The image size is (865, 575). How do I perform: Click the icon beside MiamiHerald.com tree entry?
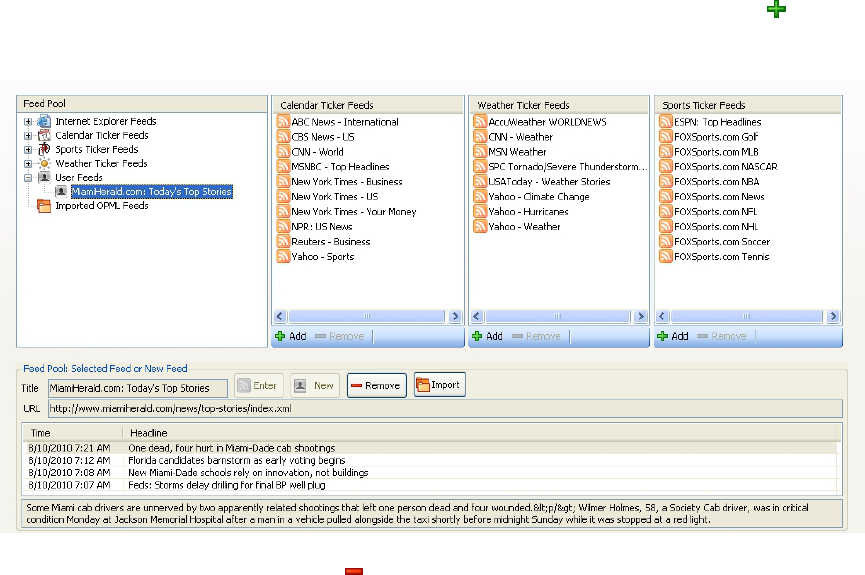[x=61, y=191]
